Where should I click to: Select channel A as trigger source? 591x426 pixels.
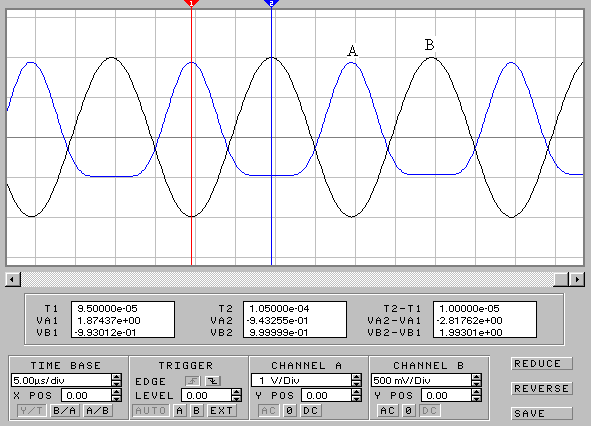coord(180,411)
